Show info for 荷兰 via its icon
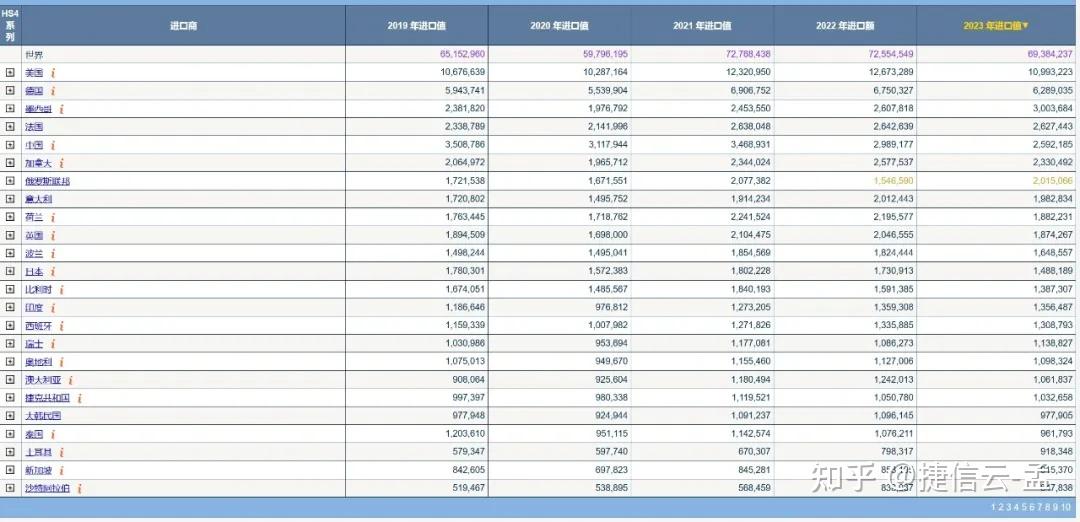The height and width of the screenshot is (522, 1080). tap(53, 218)
